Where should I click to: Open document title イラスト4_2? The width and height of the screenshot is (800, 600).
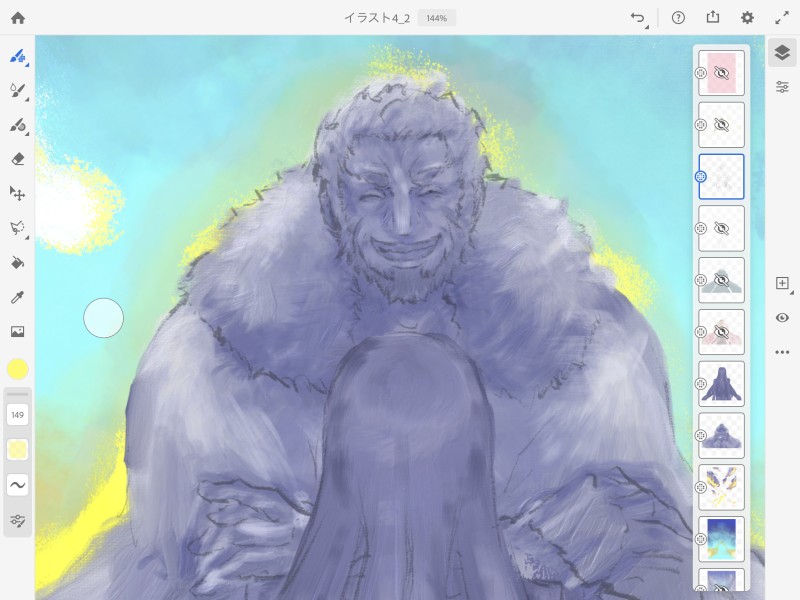coord(377,18)
